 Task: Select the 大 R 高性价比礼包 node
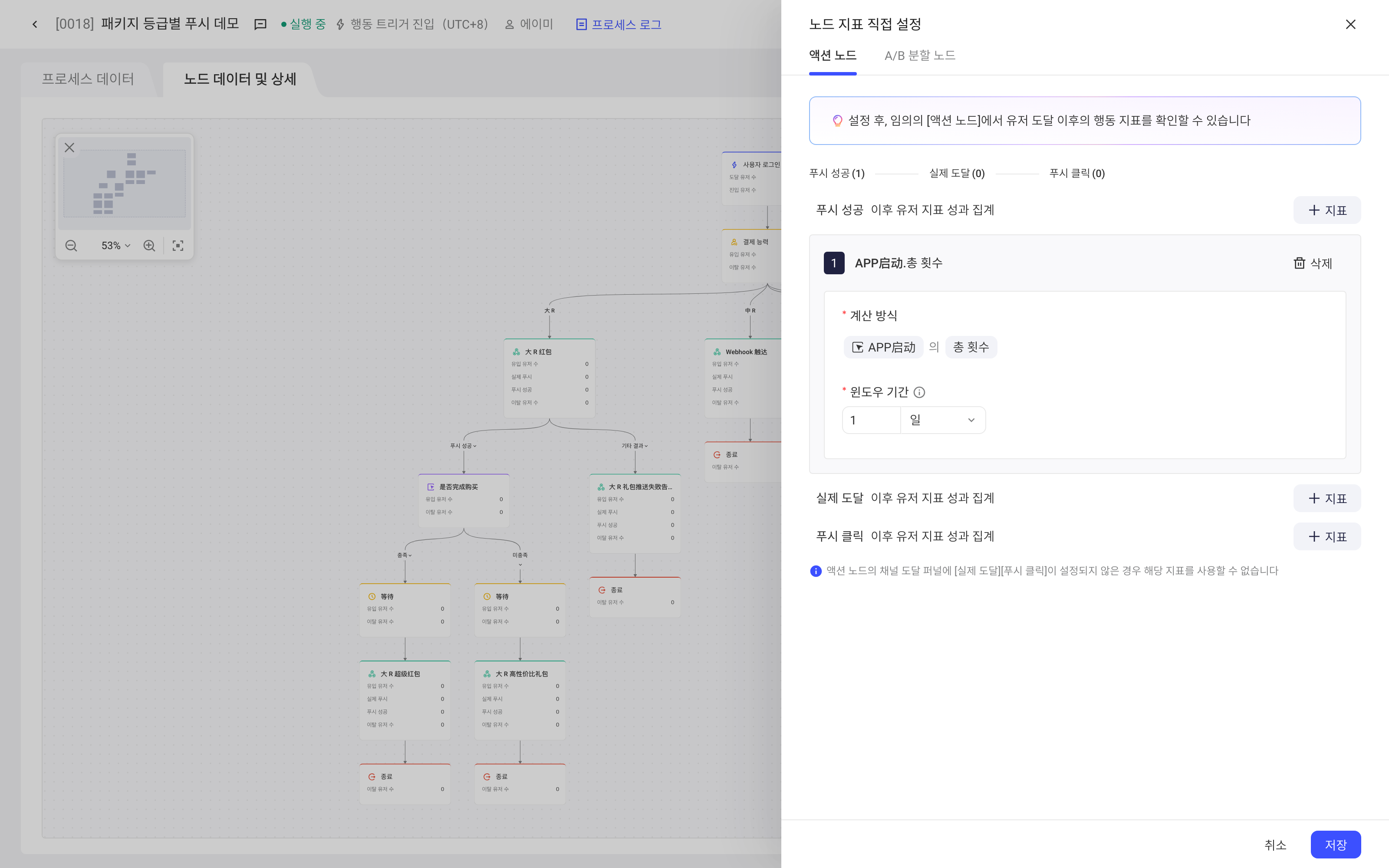[x=520, y=700]
